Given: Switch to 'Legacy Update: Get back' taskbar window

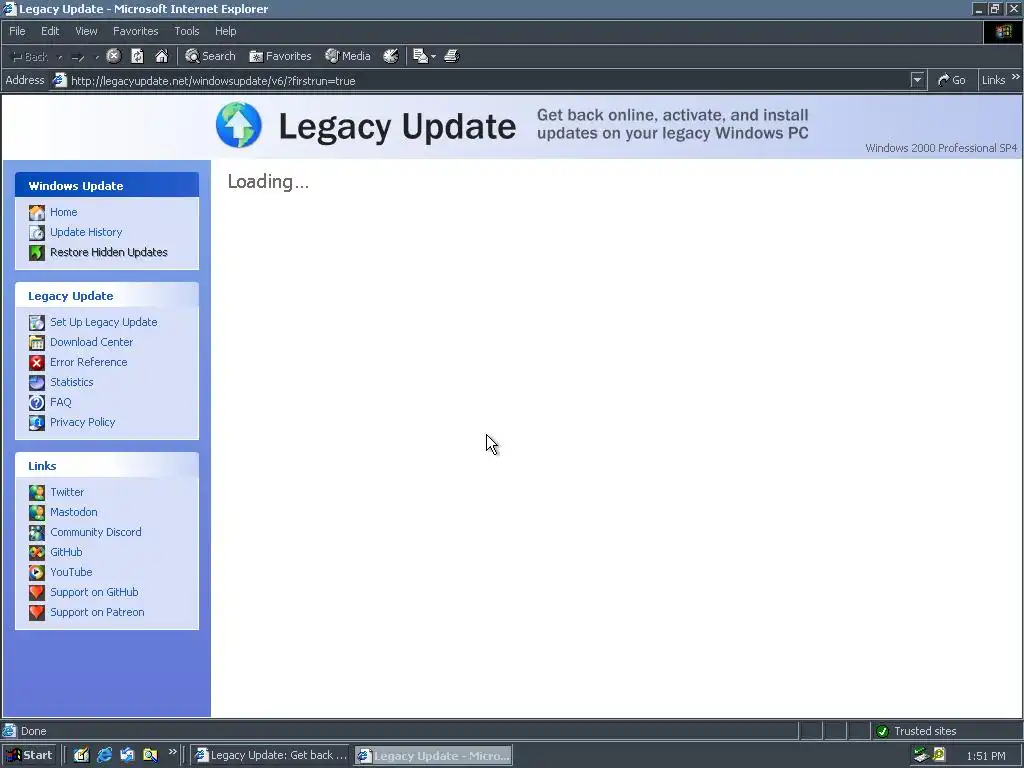Looking at the screenshot, I should (271, 755).
